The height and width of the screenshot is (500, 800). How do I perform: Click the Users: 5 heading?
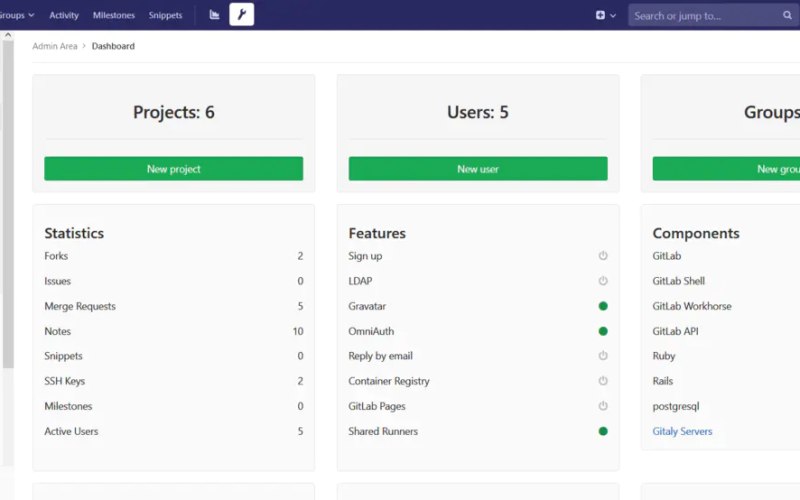(478, 112)
